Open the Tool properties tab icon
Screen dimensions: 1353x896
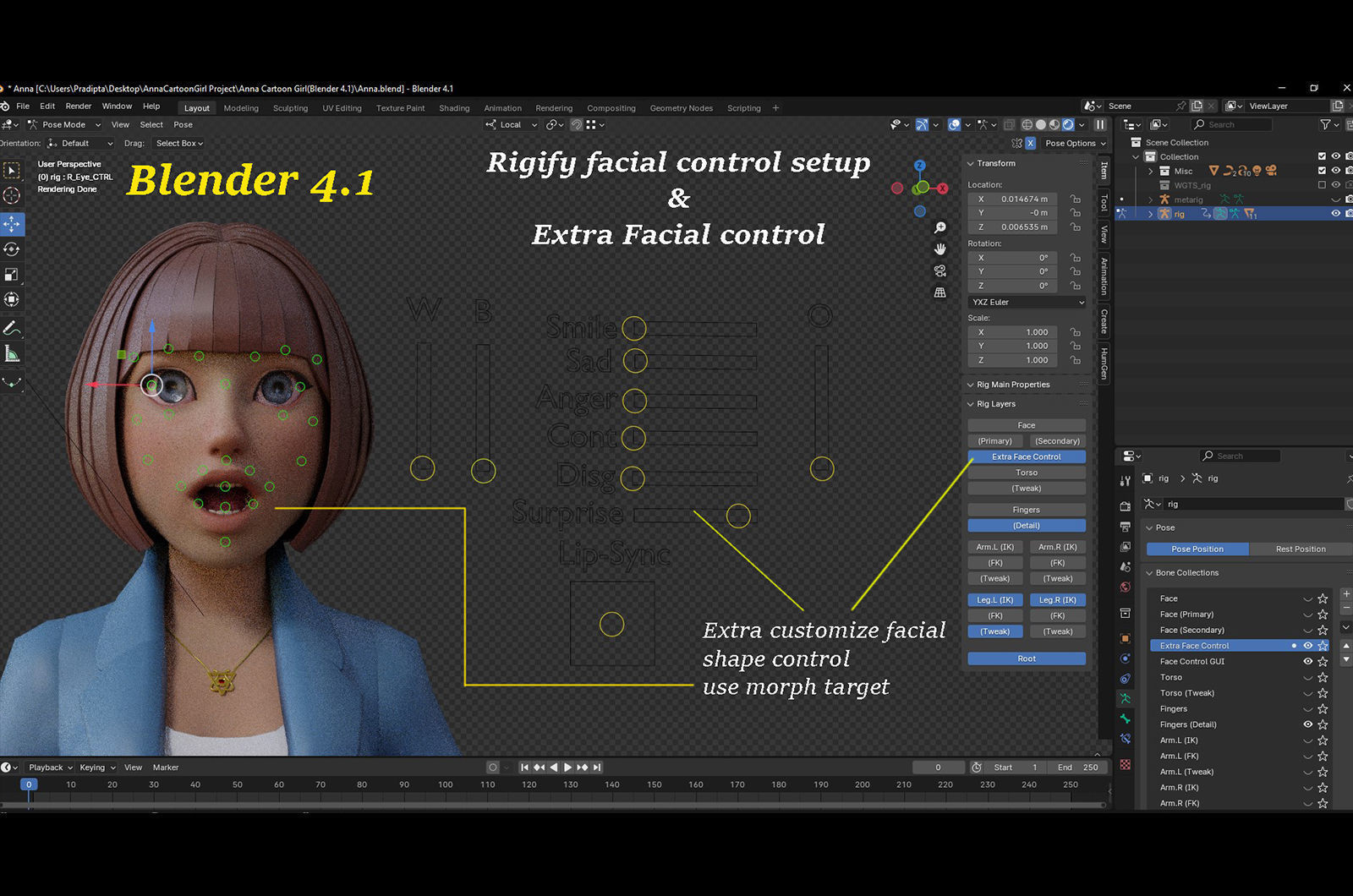pyautogui.click(x=1125, y=481)
